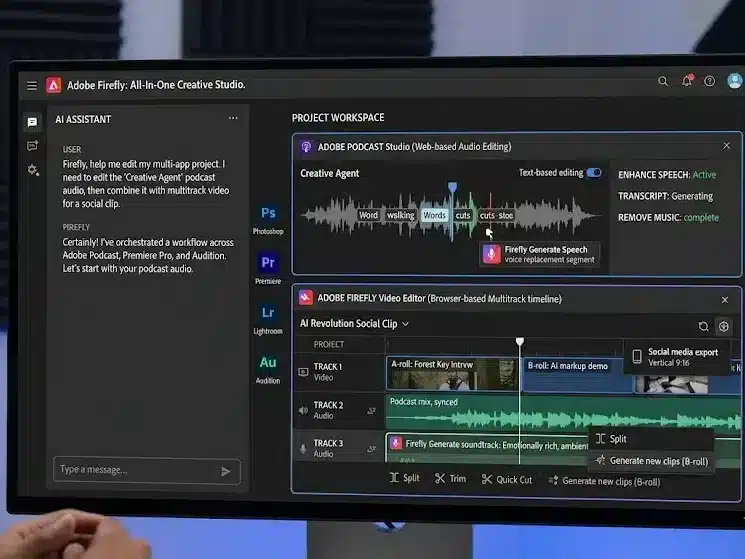Click the PROJECT label in the timeline
Screen dimensions: 745x559
tap(329, 344)
